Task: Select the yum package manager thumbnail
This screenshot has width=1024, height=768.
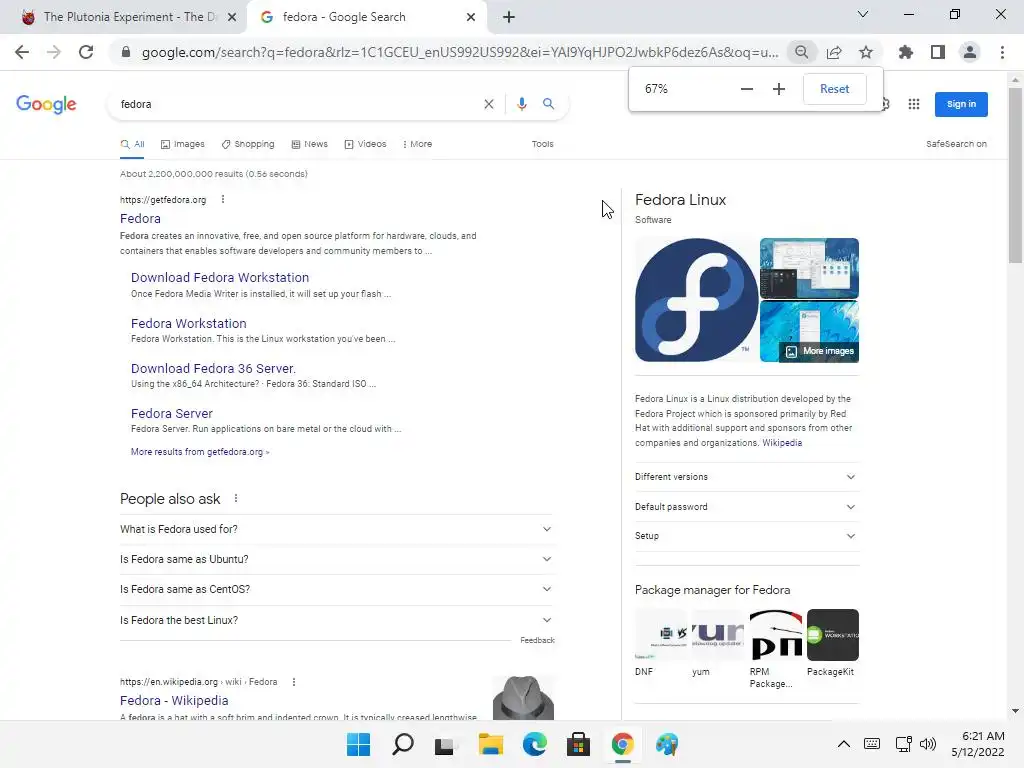Action: click(x=718, y=635)
